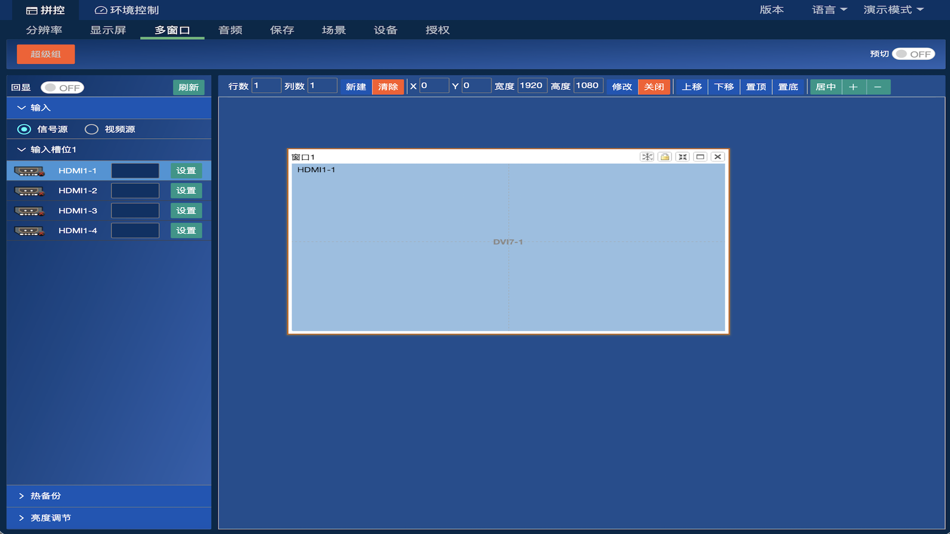
Task: Click the Y coordinate input field
Action: 476,86
